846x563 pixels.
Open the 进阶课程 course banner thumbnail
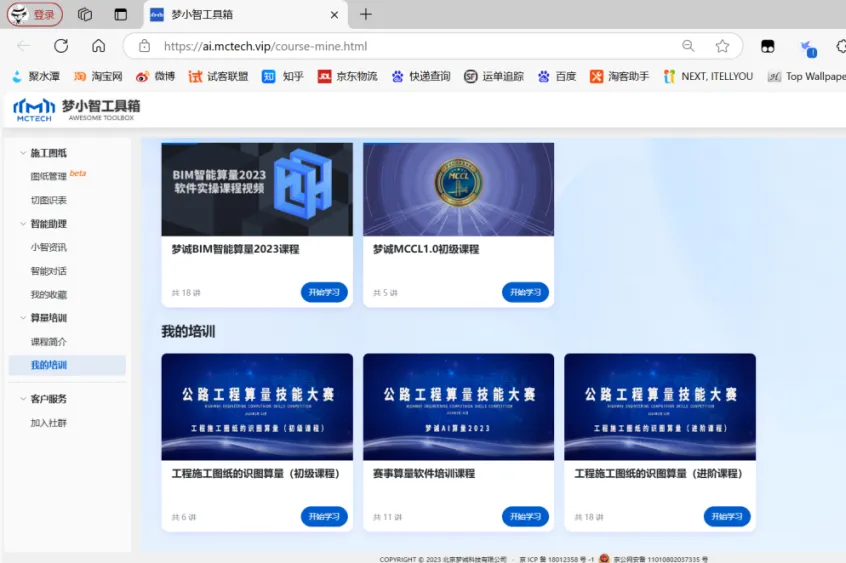tap(660, 407)
